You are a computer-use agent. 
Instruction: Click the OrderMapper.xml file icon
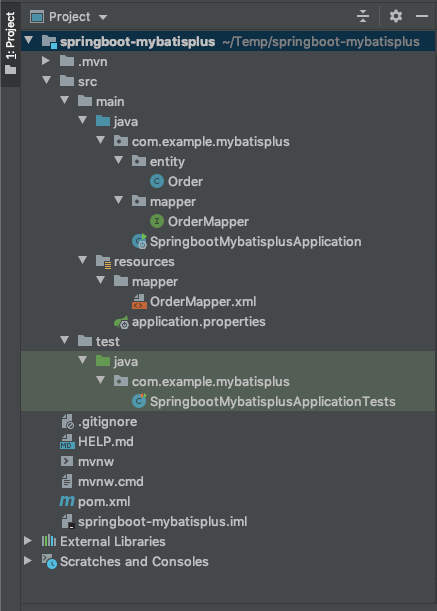tap(140, 302)
